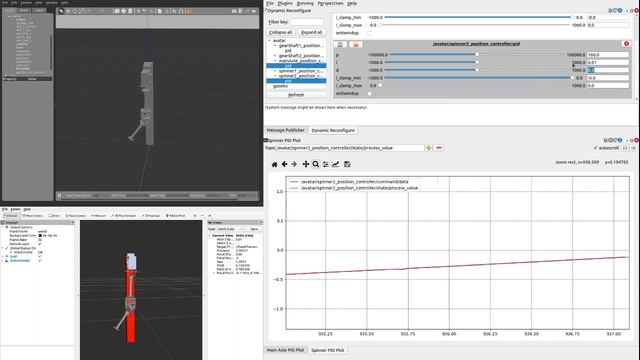Collapse spinner1_position node in tree
This screenshot has width=640, height=360.
(x=275, y=71)
